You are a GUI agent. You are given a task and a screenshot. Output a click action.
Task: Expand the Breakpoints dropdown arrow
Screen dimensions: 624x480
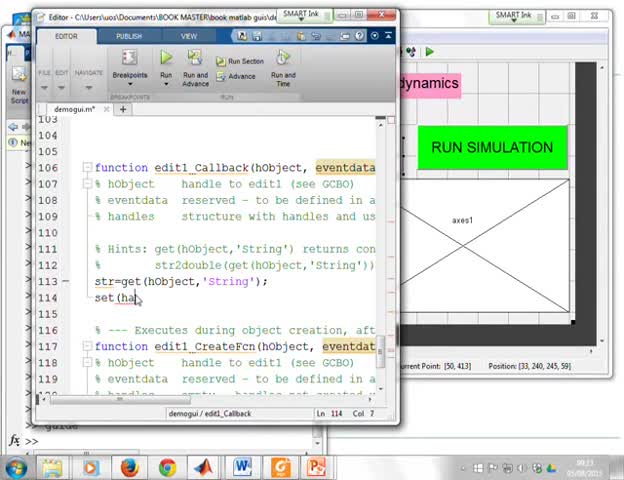pos(130,84)
